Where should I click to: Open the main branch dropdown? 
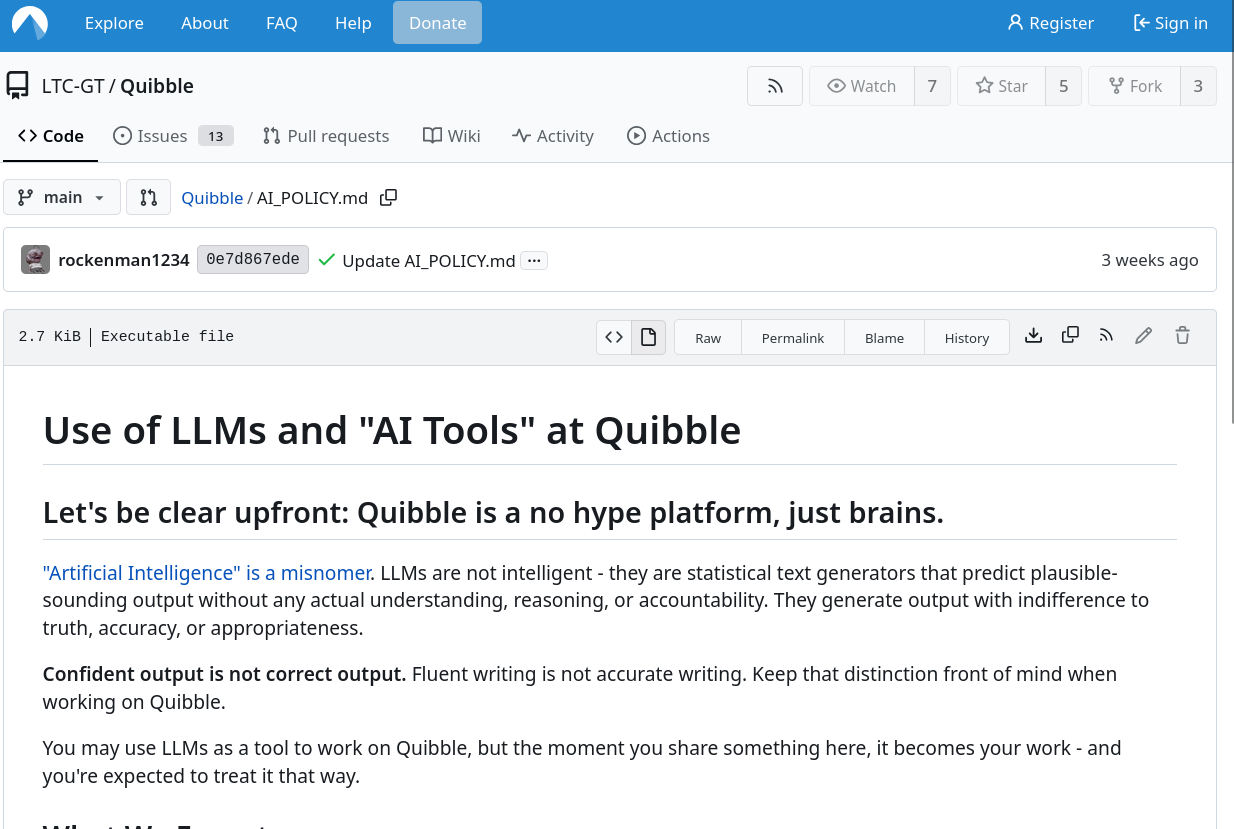pyautogui.click(x=62, y=197)
